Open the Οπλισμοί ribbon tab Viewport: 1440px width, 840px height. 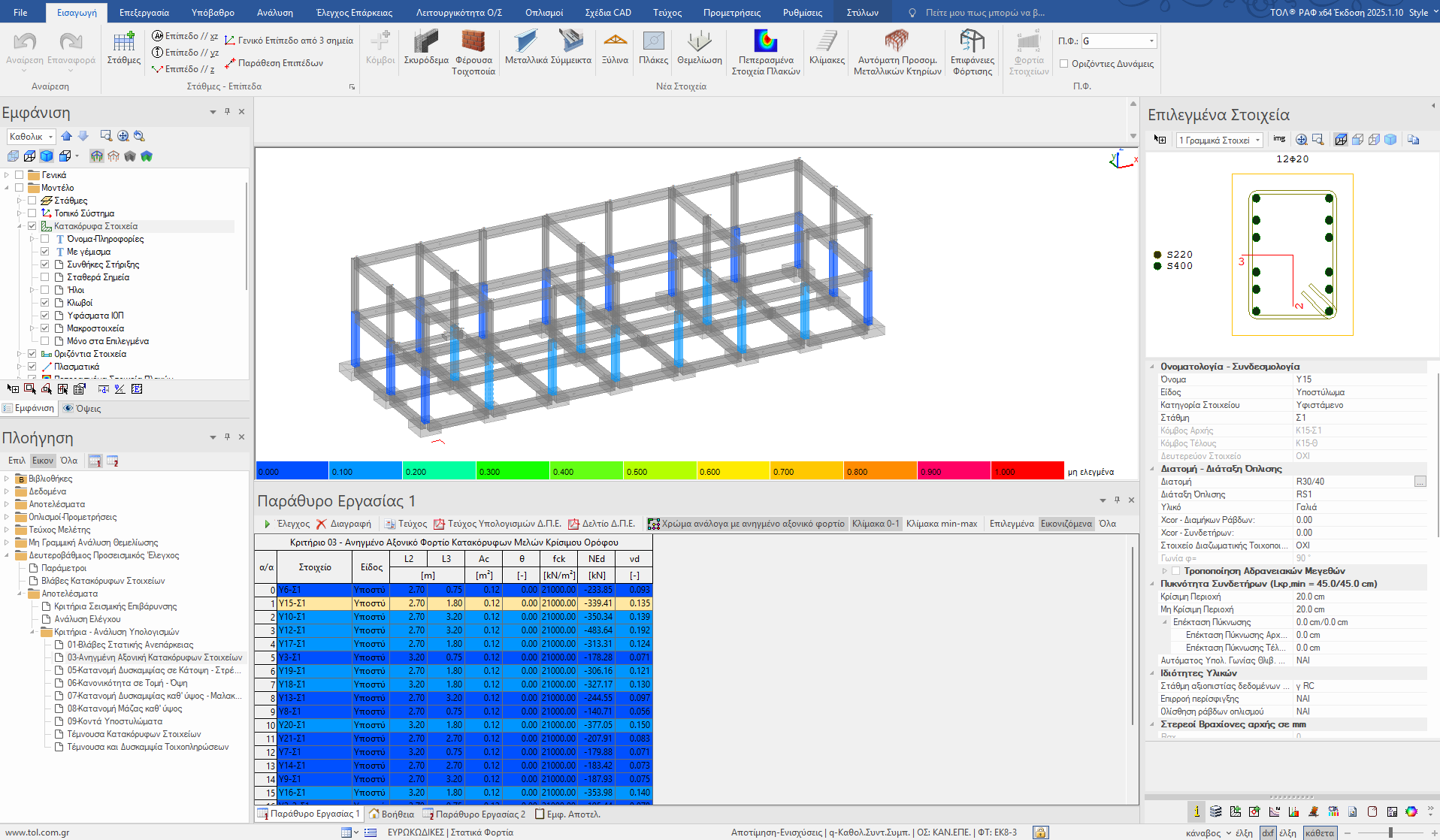(x=543, y=13)
